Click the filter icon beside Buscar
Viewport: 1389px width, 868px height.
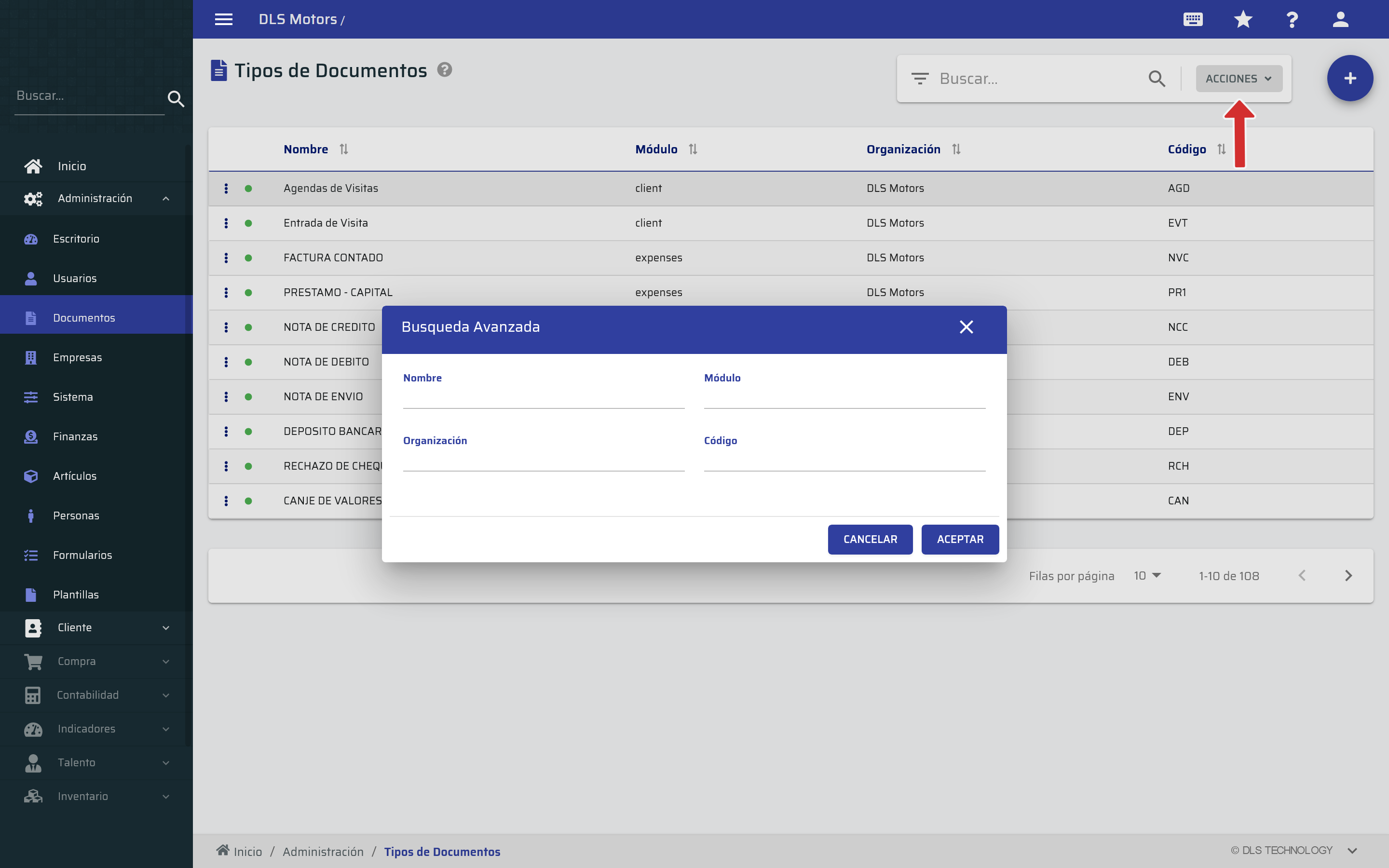(x=920, y=79)
